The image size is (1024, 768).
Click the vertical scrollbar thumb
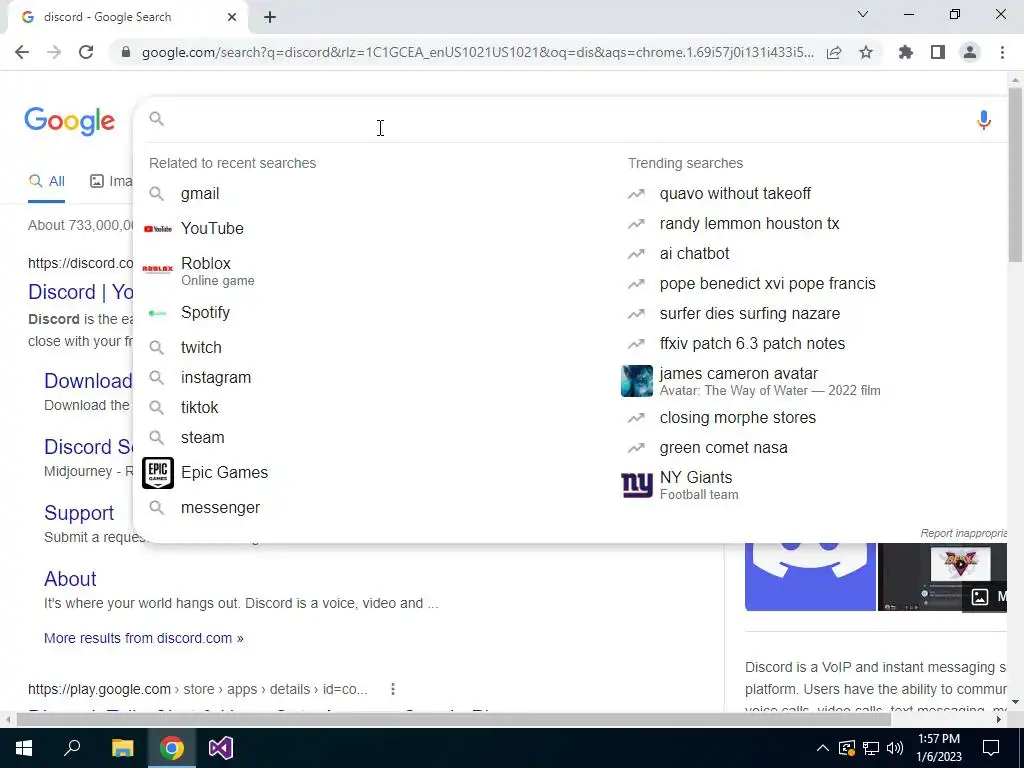coord(1015,173)
